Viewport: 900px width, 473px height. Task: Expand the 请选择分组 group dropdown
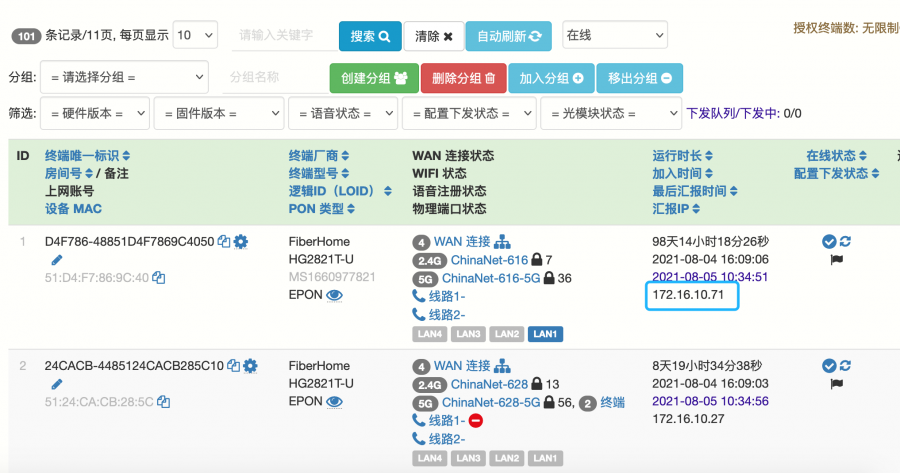coord(124,77)
